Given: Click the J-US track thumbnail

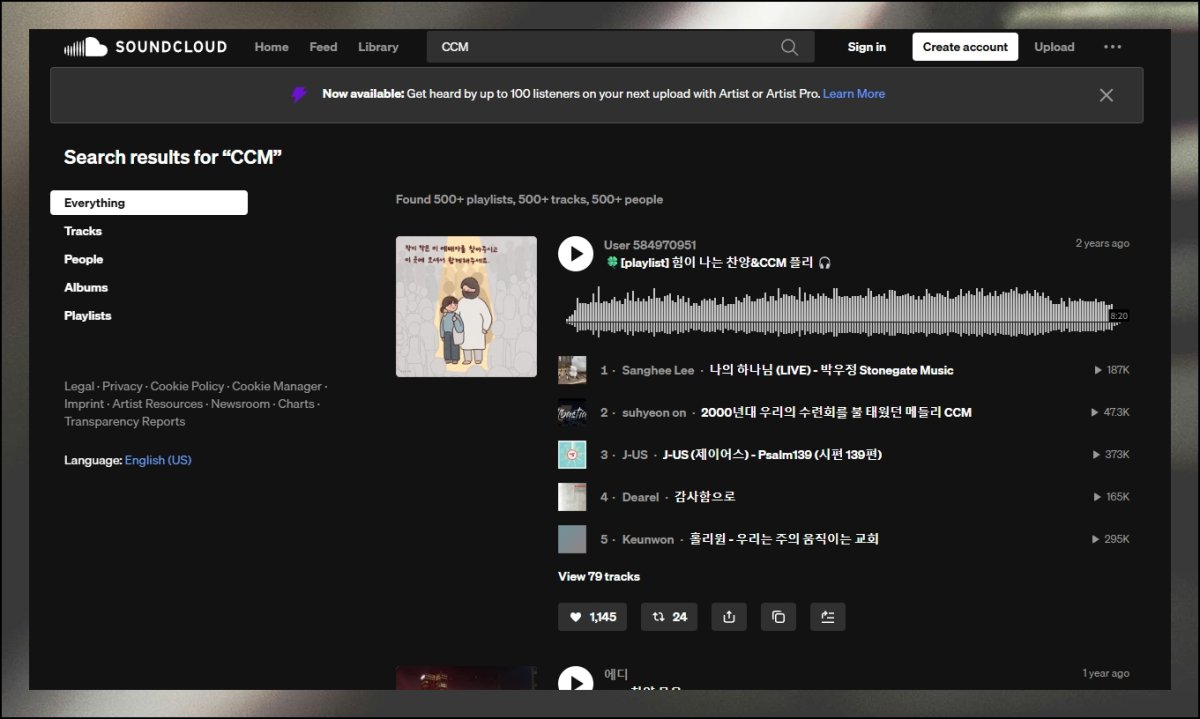Looking at the screenshot, I should tap(572, 454).
